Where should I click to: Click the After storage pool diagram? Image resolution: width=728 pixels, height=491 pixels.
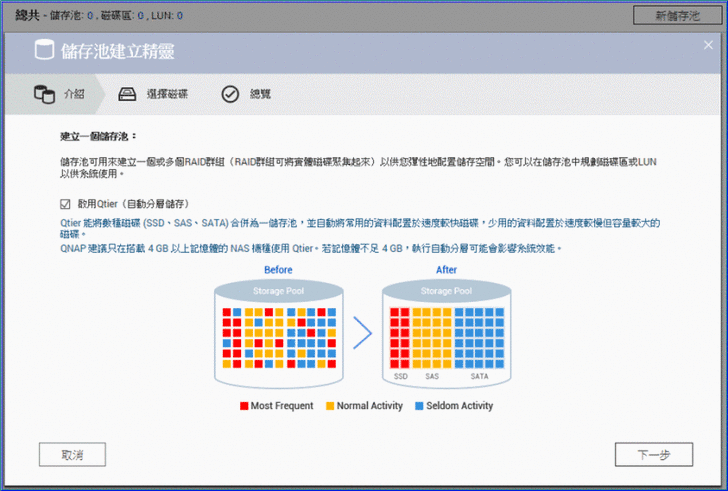[x=447, y=334]
